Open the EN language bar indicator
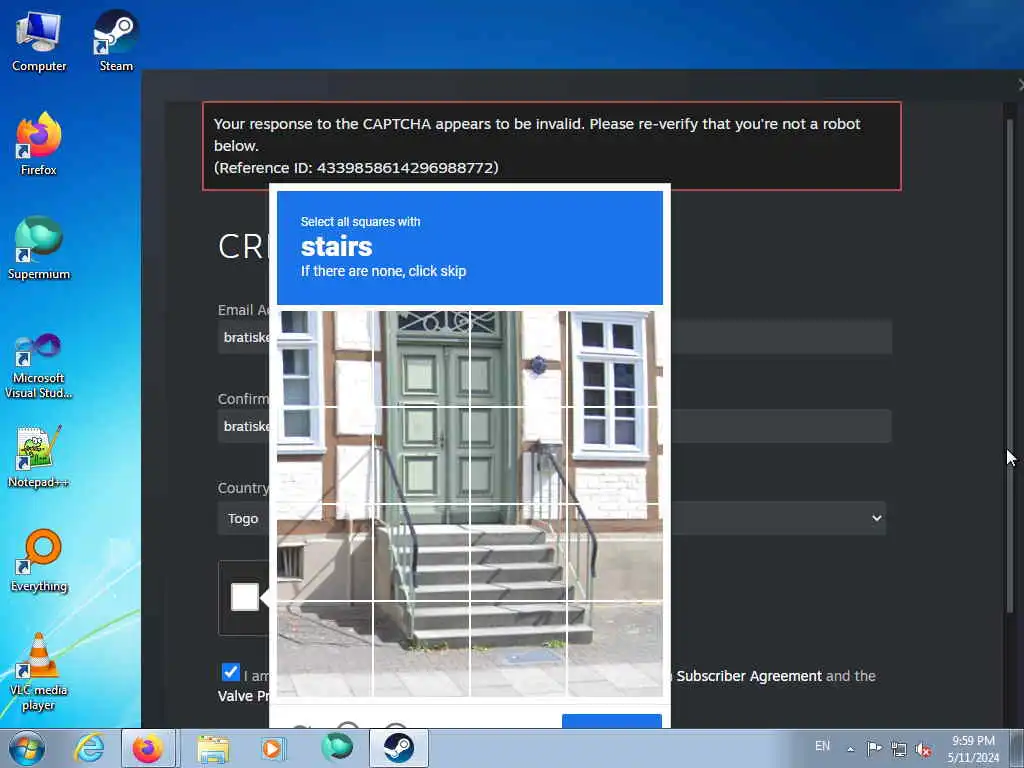This screenshot has height=768, width=1024. click(x=822, y=746)
